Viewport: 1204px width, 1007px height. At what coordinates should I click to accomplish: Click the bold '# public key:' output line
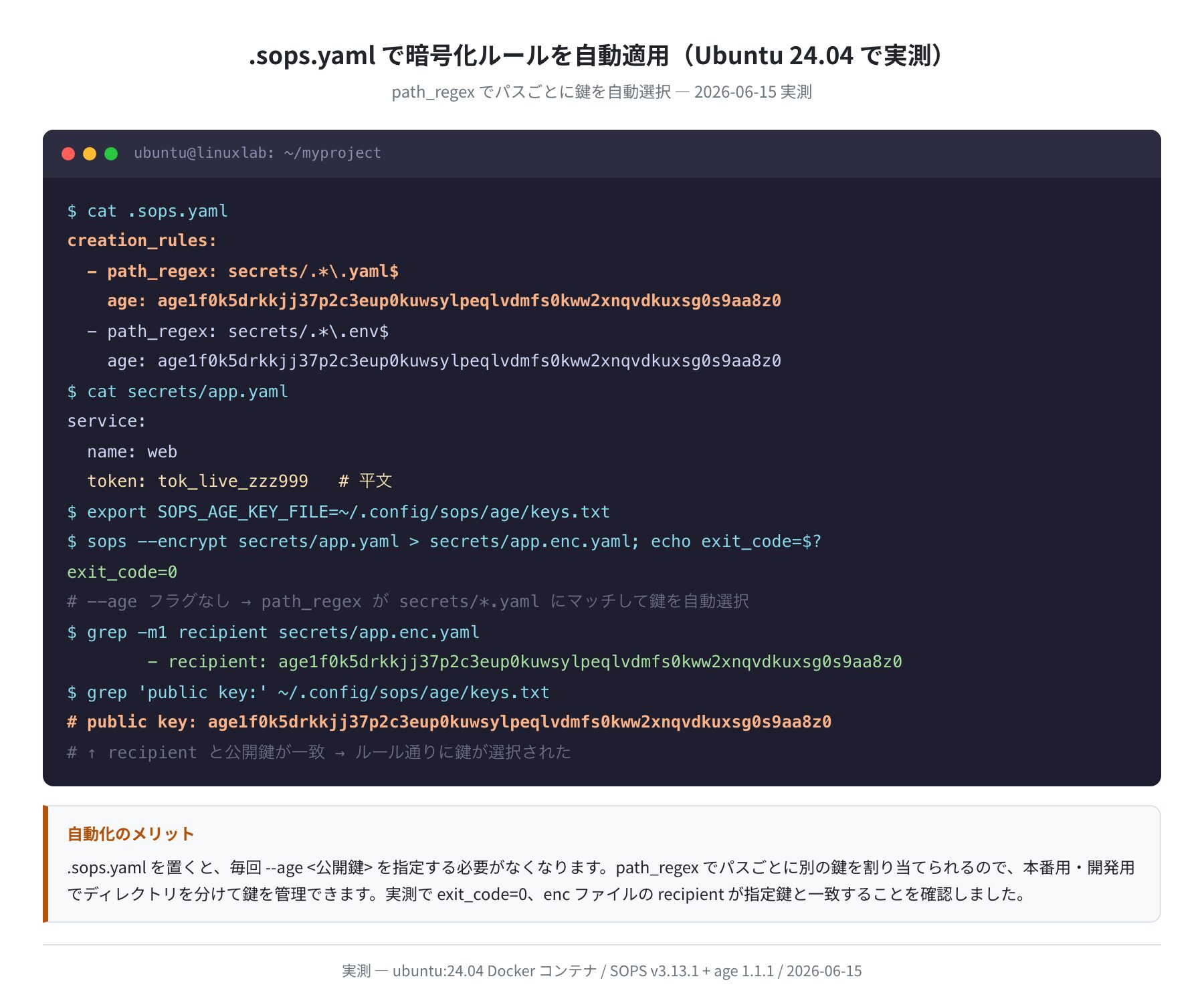coord(449,722)
